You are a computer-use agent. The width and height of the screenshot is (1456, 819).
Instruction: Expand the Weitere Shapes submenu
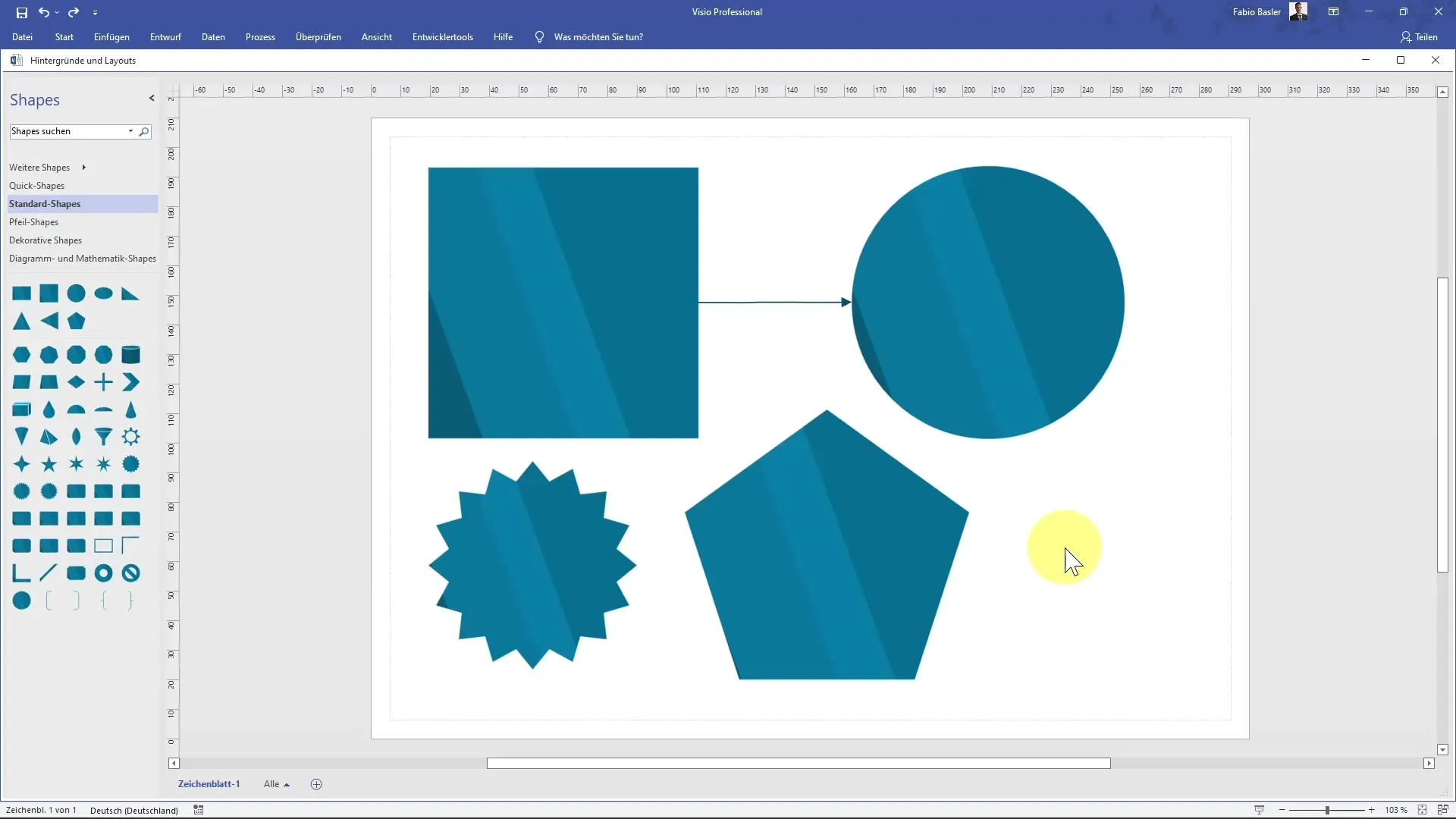pos(83,168)
